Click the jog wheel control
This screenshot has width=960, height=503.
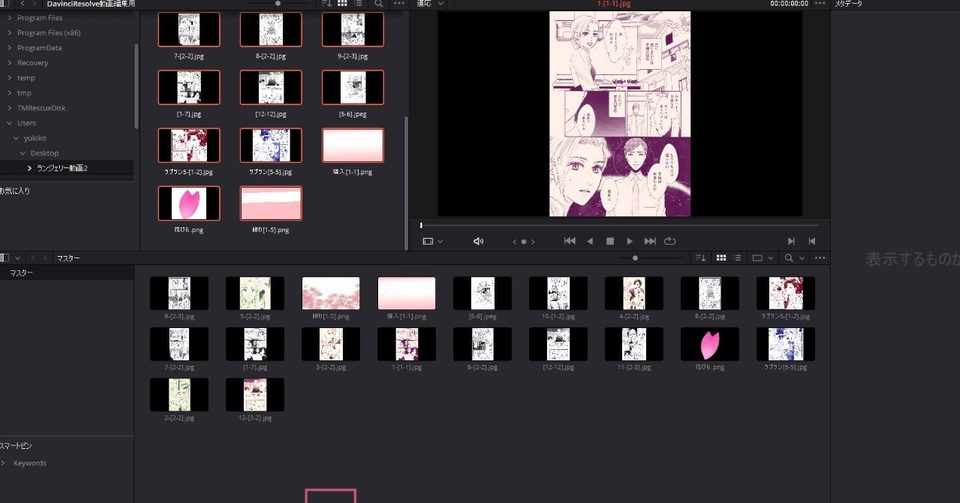[x=523, y=242]
